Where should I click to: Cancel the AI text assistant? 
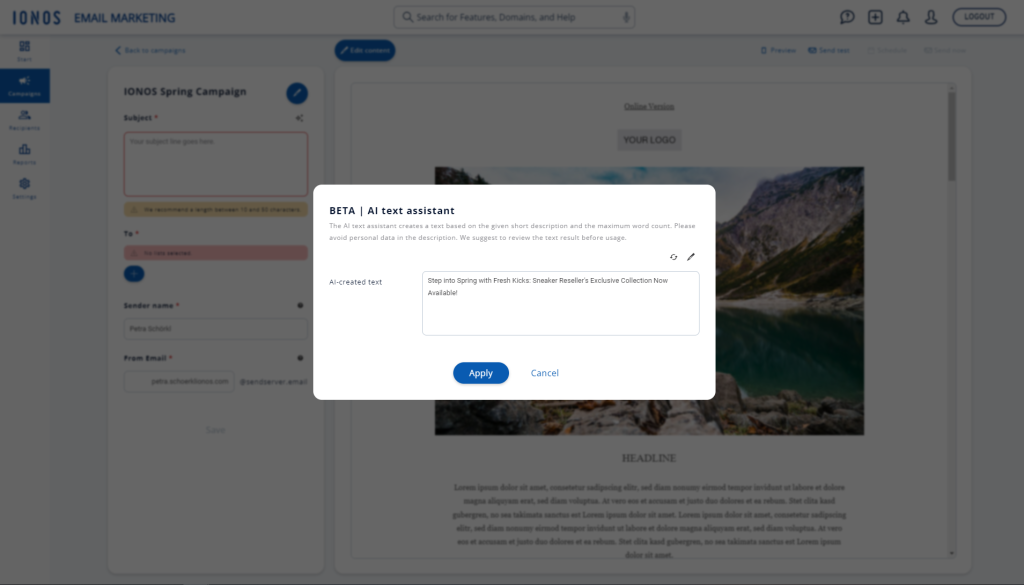pyautogui.click(x=545, y=372)
